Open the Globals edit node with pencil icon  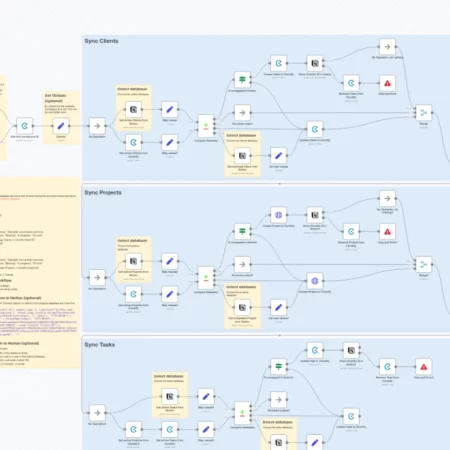(x=61, y=126)
